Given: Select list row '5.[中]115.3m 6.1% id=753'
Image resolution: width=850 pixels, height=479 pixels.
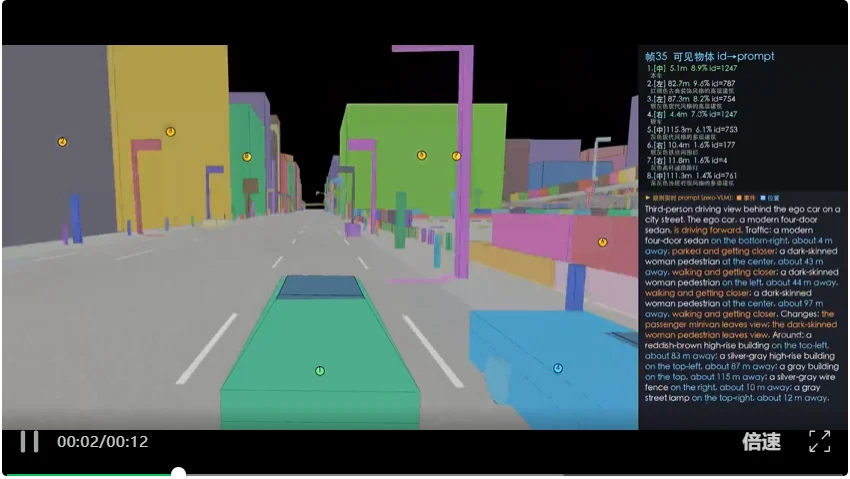Looking at the screenshot, I should pos(692,130).
